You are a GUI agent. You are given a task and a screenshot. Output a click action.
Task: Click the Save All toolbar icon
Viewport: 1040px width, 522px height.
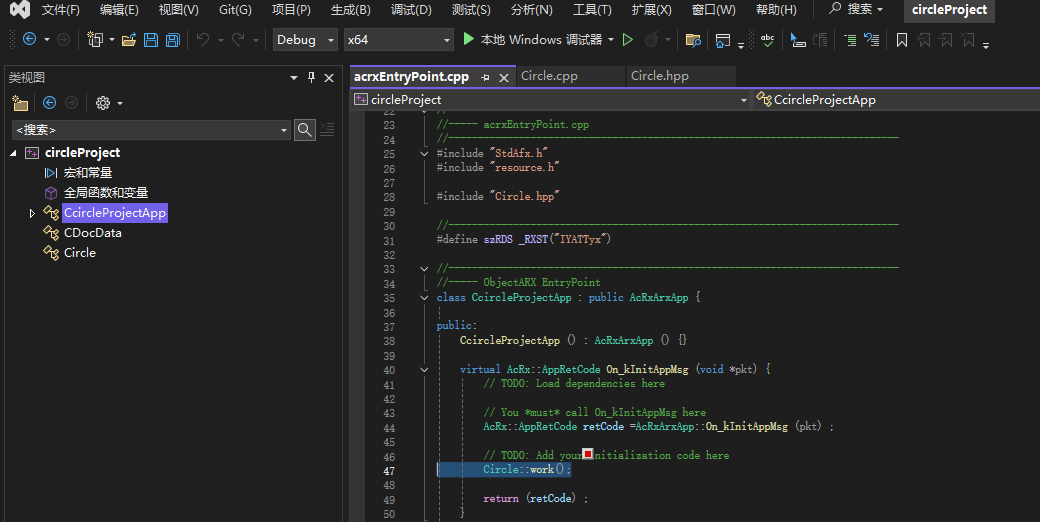click(172, 40)
